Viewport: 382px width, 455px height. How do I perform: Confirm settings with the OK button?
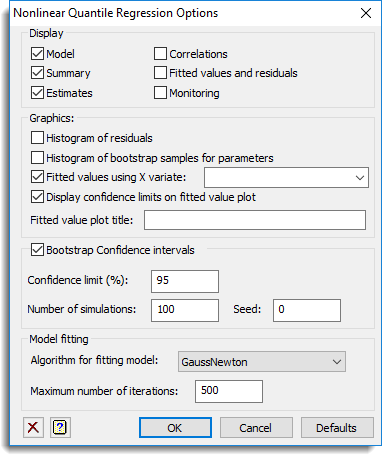pos(175,428)
